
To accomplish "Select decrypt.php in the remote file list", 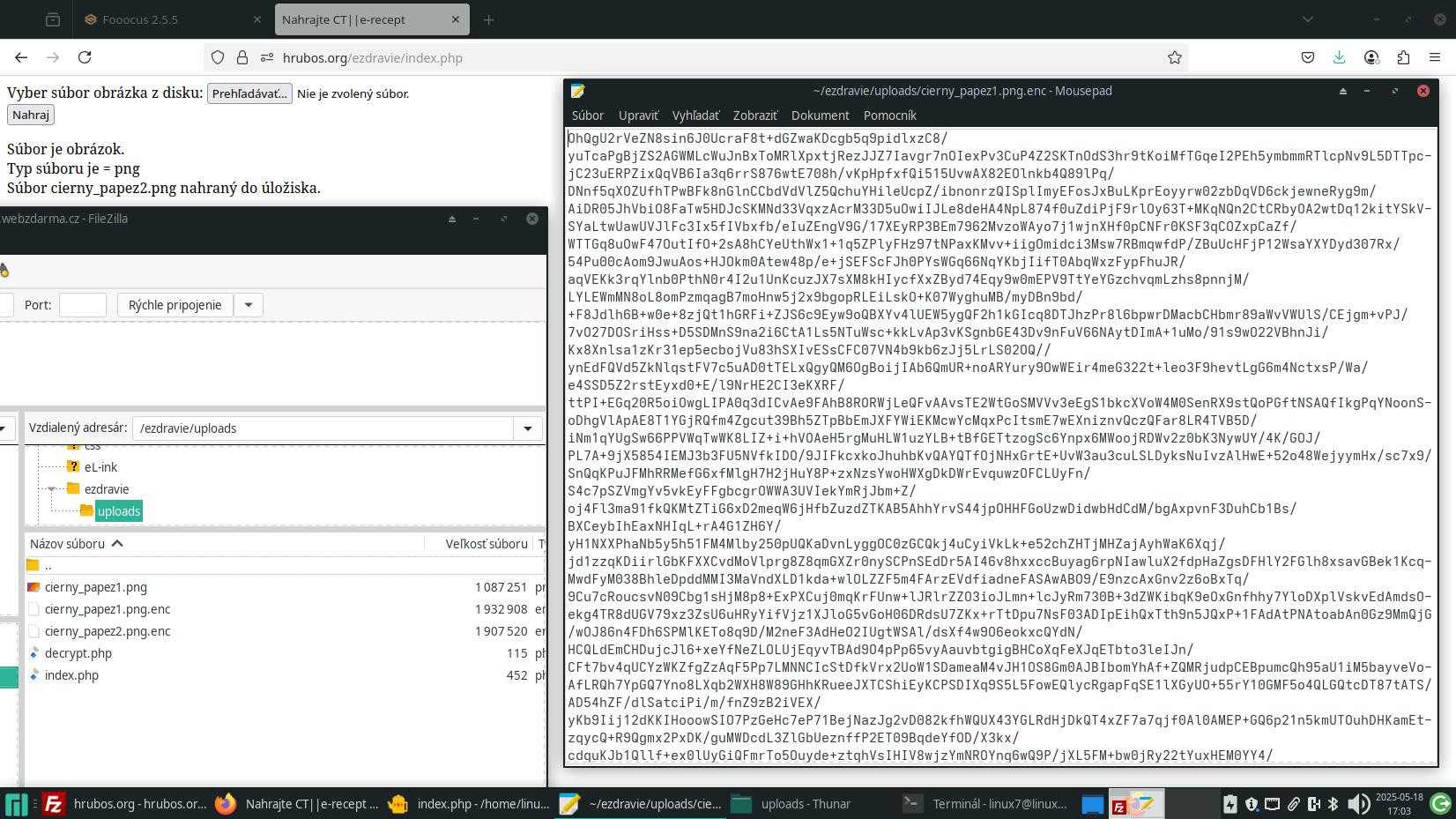I will point(78,653).
